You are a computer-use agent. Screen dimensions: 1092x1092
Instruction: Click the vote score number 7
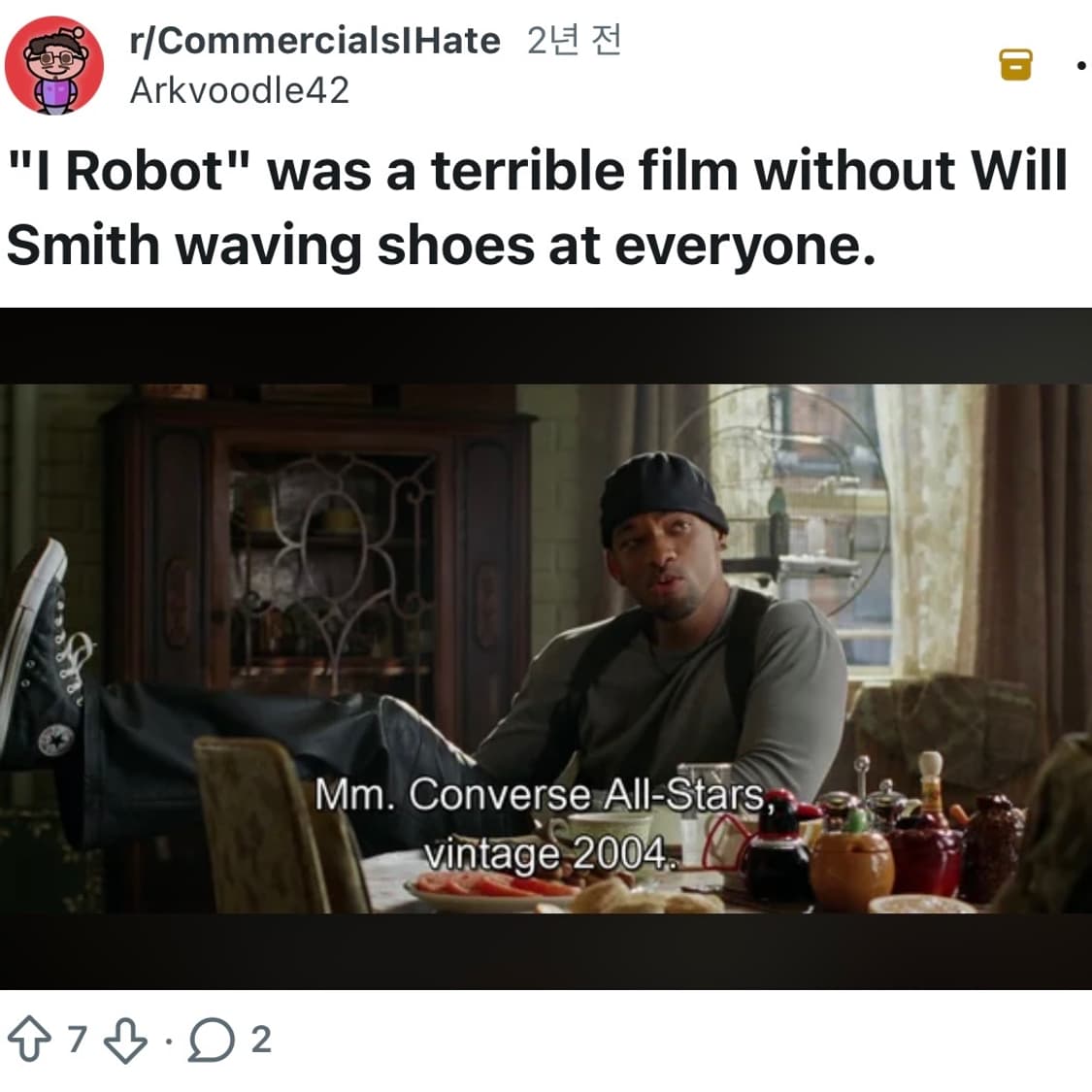[x=78, y=1039]
